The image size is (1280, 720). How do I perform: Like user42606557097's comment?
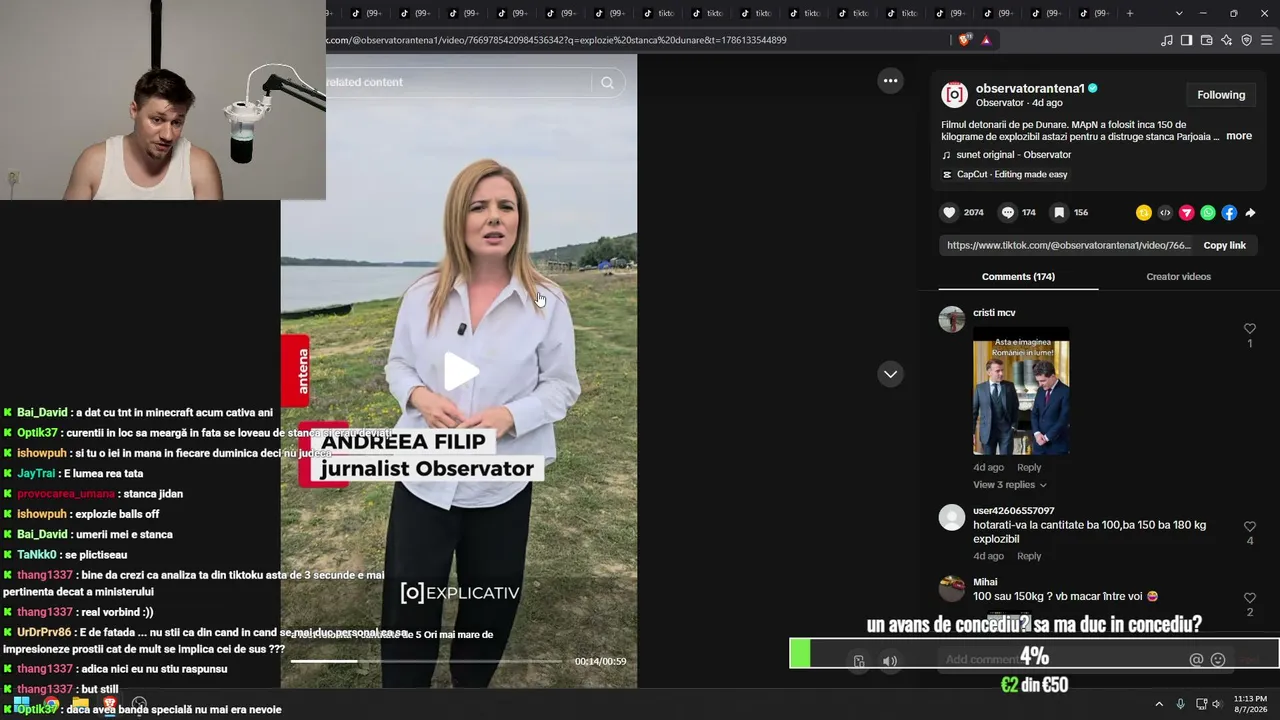[x=1249, y=527]
